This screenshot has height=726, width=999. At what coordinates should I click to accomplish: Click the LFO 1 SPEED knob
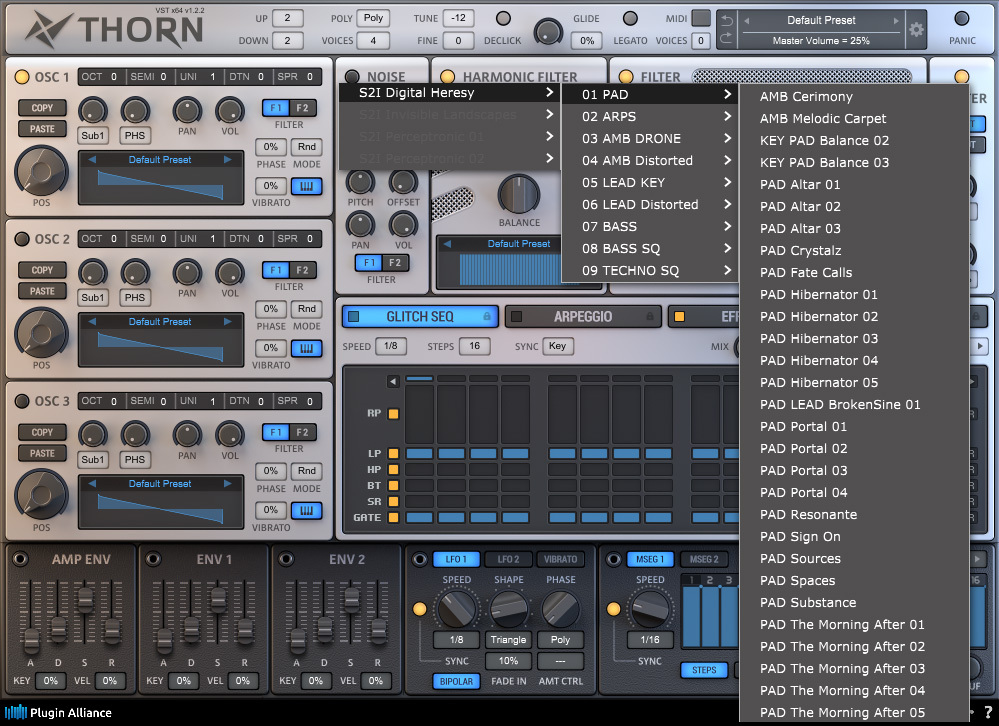[x=456, y=609]
